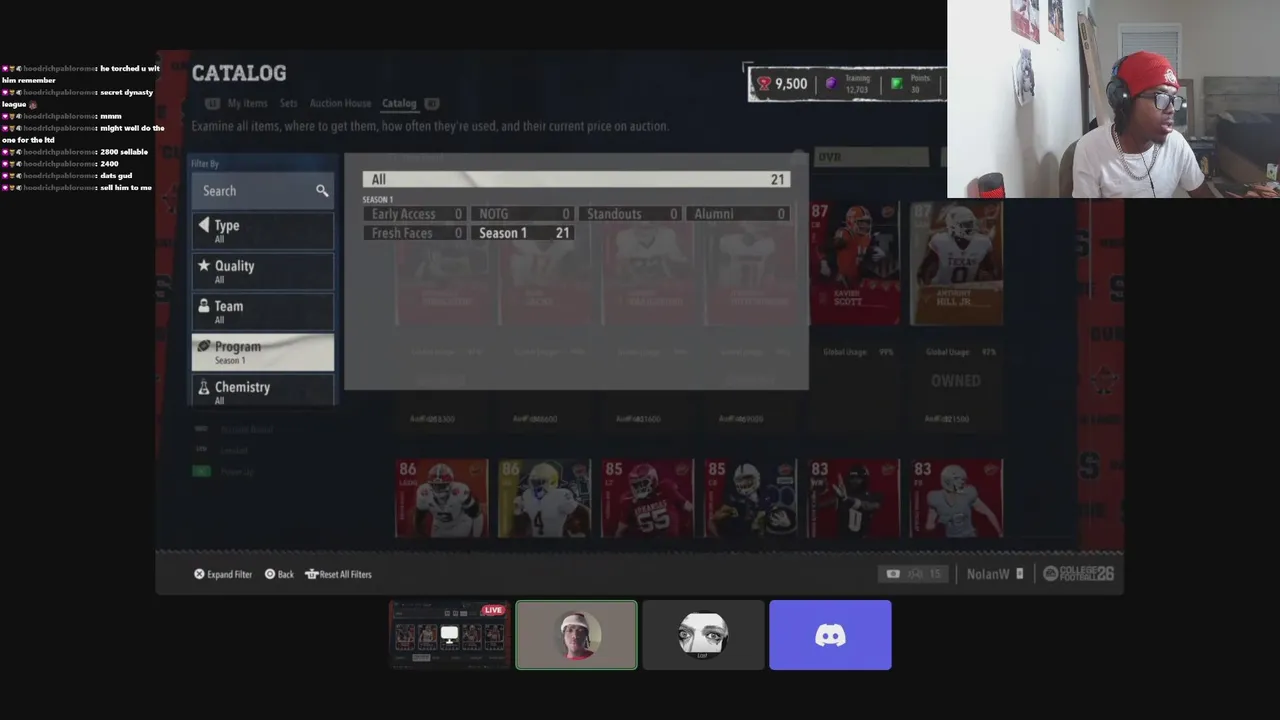Click the search magnifier icon
This screenshot has width=1280, height=720.
[322, 191]
